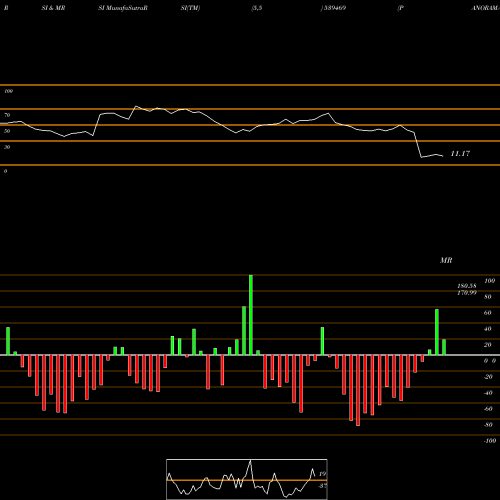Click the RSI axis label 100
Viewport: 500px width, 500px height.
(x=8, y=91)
